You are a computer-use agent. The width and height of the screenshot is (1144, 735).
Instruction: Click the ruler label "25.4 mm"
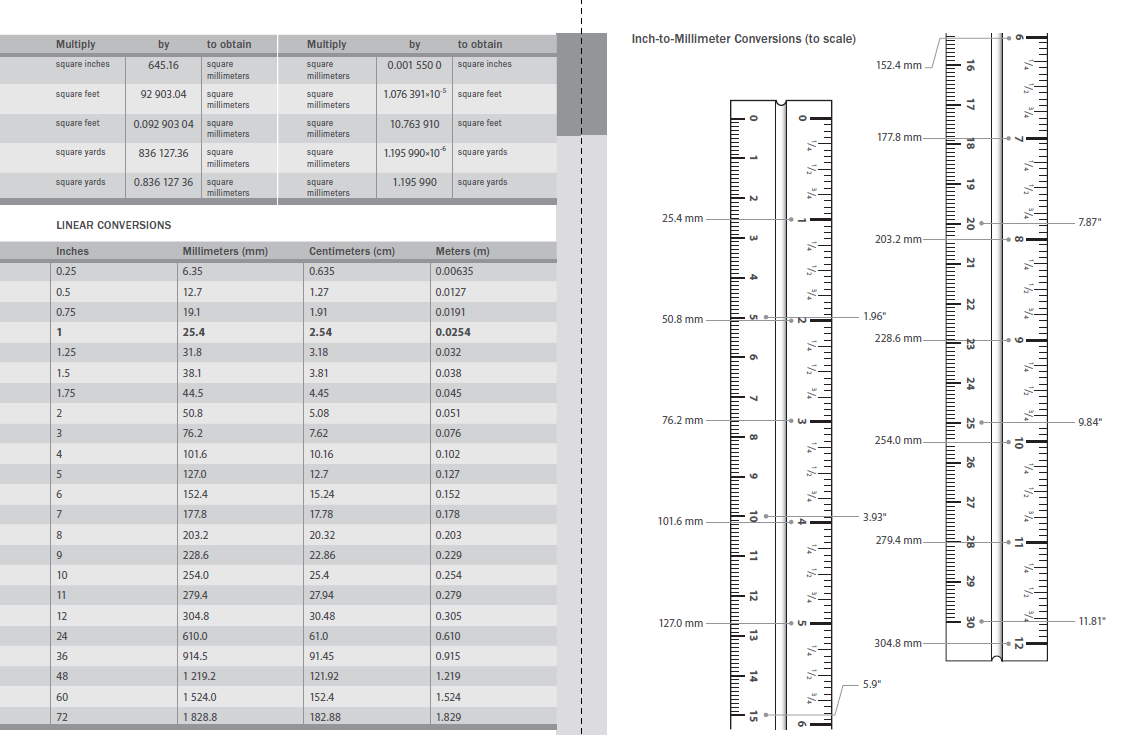[x=682, y=219]
